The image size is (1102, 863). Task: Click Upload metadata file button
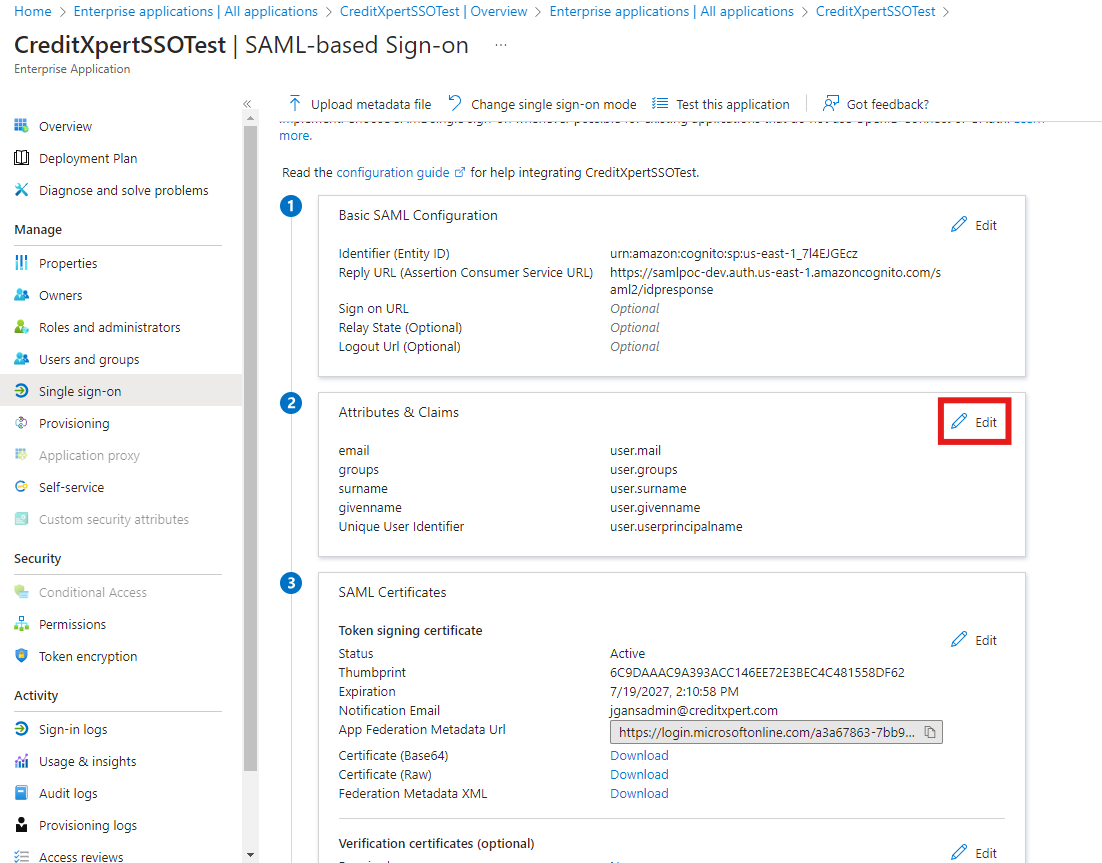360,104
